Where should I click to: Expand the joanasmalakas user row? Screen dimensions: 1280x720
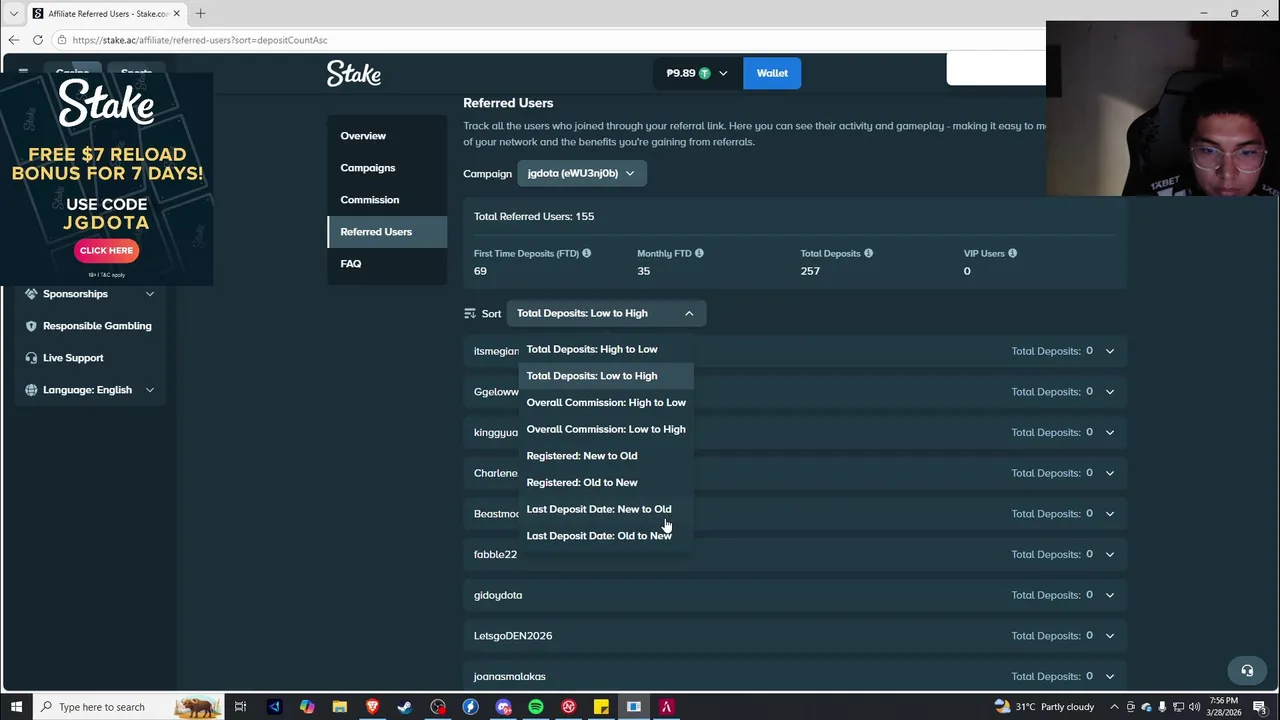click(x=1110, y=676)
